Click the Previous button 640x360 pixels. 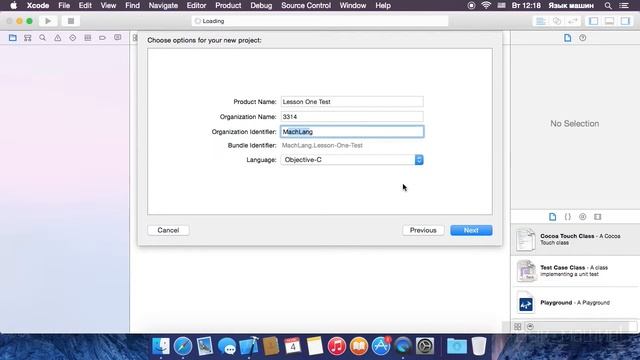[x=423, y=230]
